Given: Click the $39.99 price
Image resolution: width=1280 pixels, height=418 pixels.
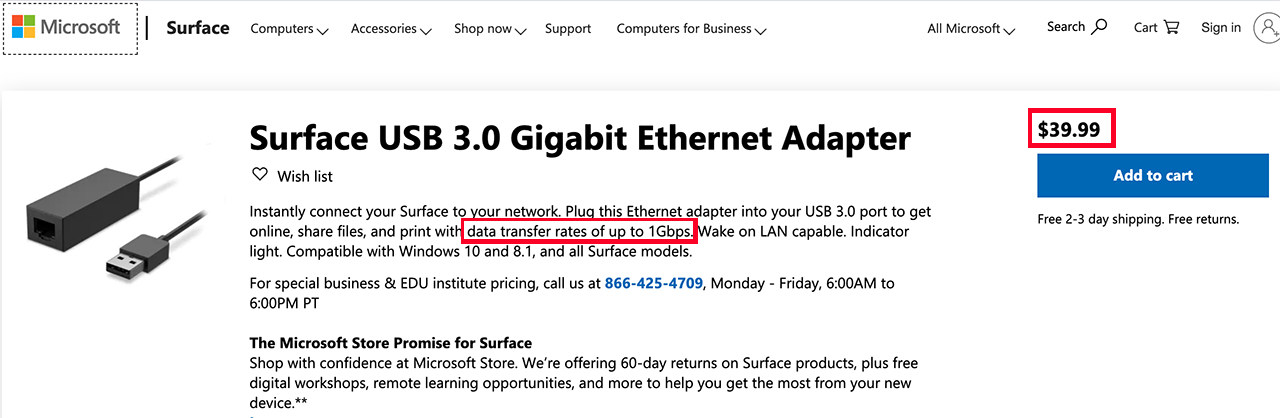Looking at the screenshot, I should coord(1070,130).
